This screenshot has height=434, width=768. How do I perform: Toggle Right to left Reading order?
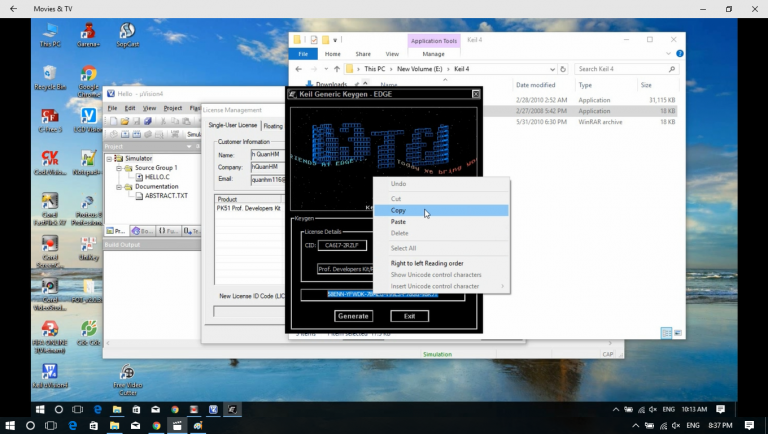(x=426, y=263)
